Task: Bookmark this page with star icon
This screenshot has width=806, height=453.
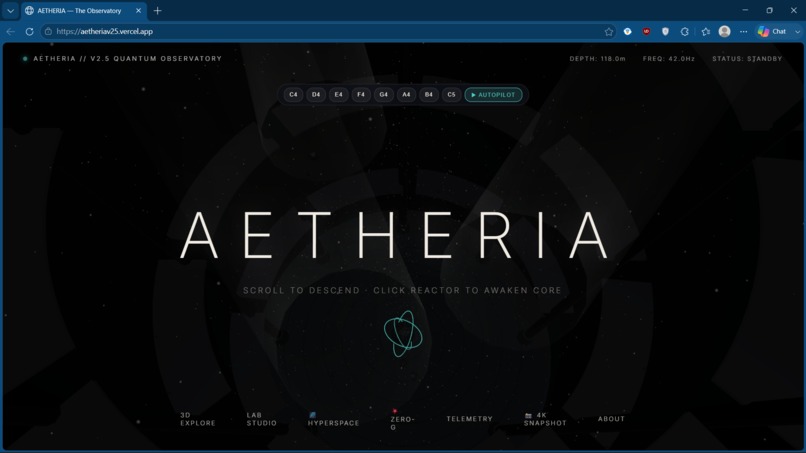Action: click(609, 31)
